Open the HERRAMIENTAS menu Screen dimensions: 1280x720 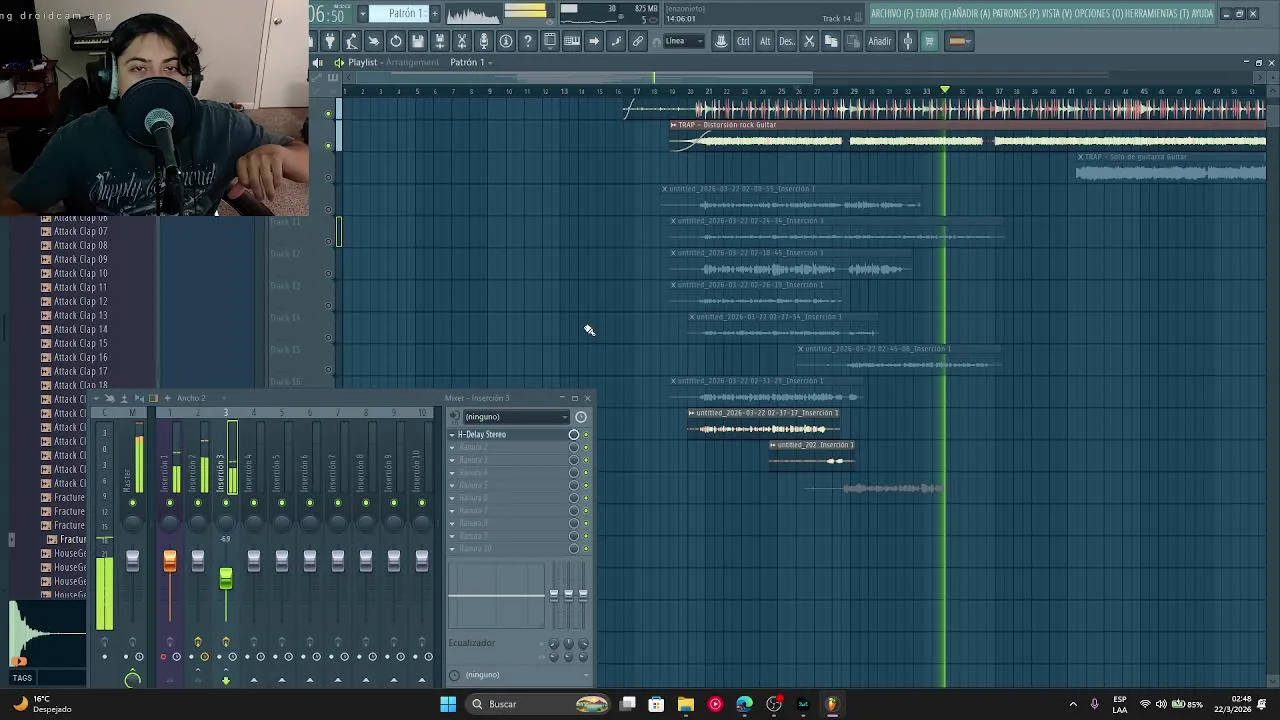pyautogui.click(x=1158, y=13)
